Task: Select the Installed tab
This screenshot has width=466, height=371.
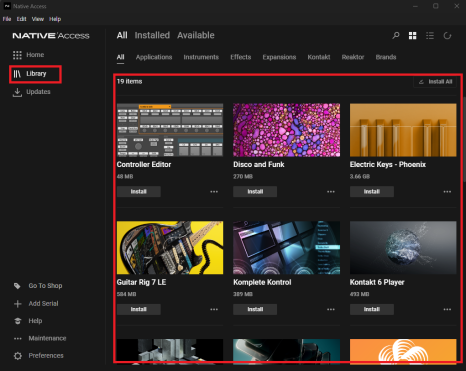Action: [152, 35]
